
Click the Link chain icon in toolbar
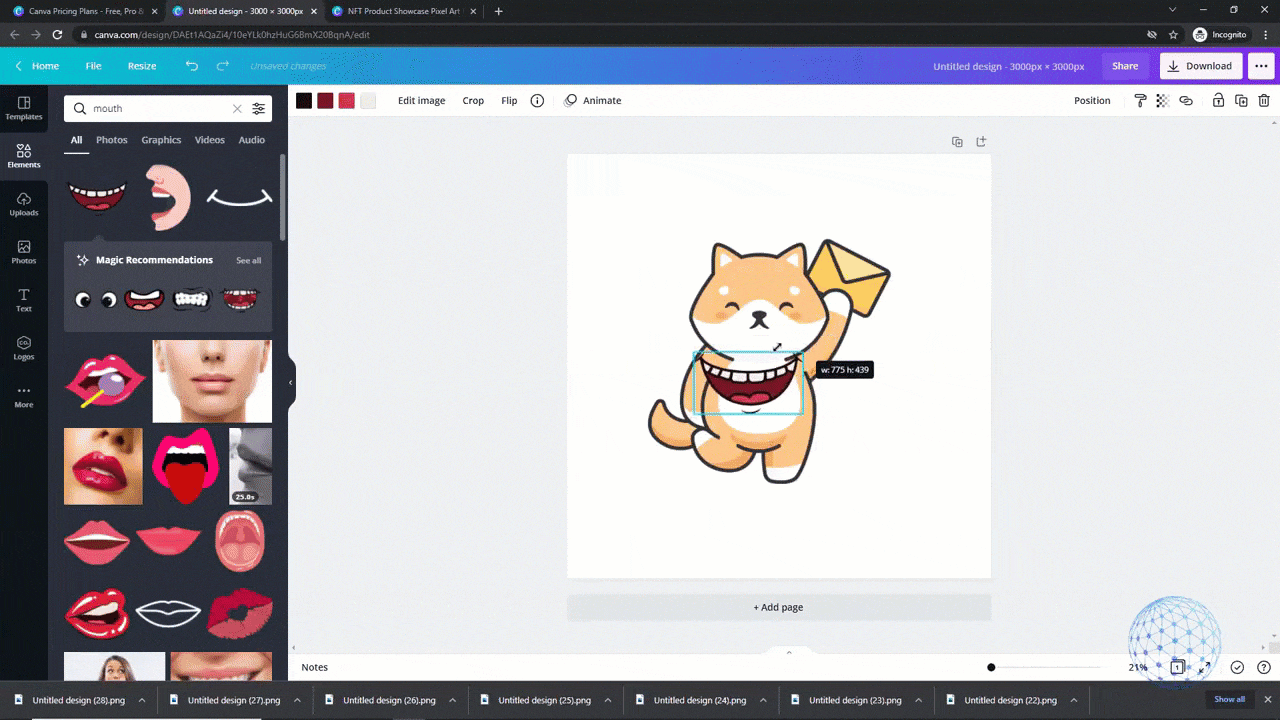(x=1186, y=101)
